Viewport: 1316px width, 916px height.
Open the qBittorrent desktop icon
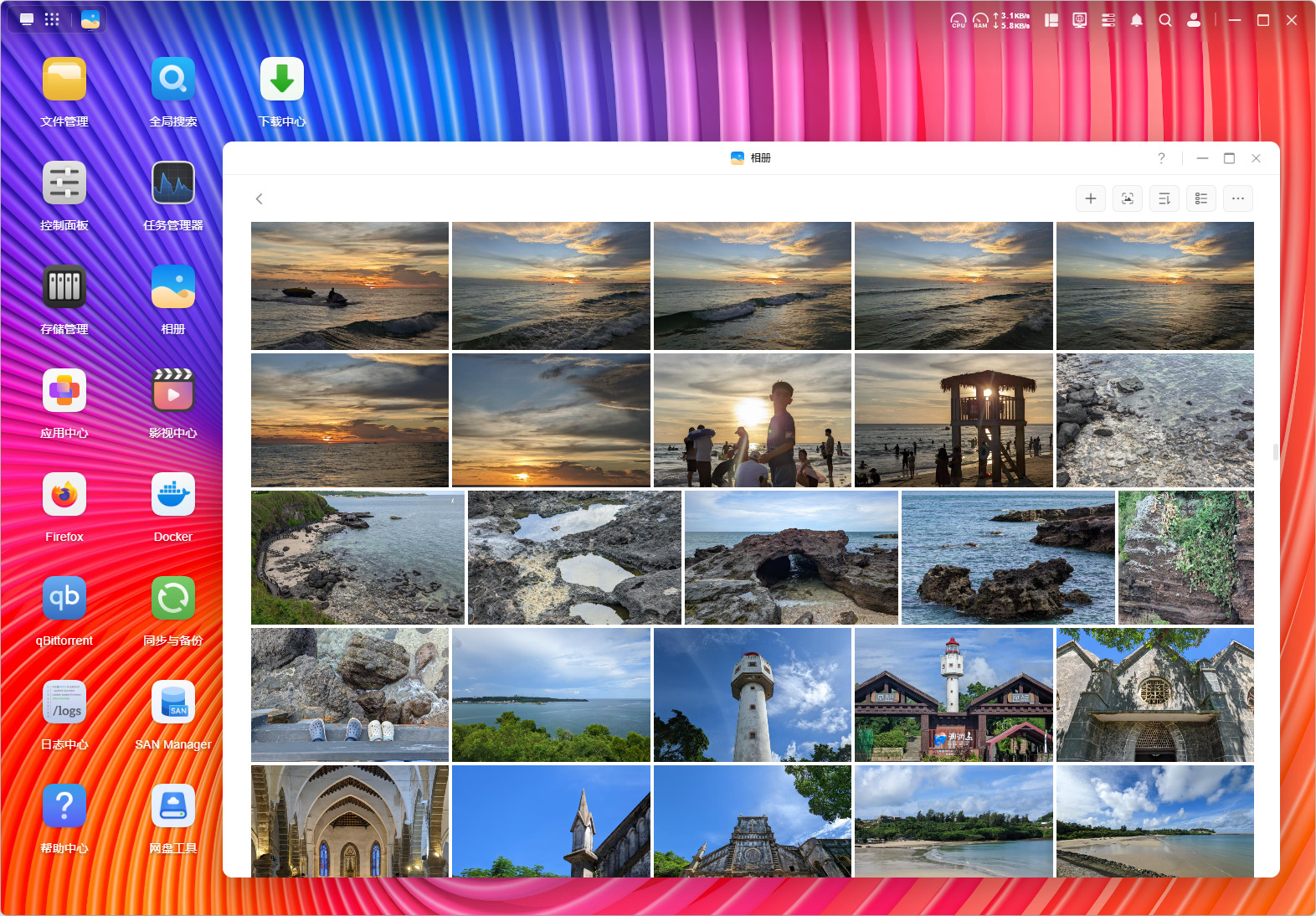[64, 599]
